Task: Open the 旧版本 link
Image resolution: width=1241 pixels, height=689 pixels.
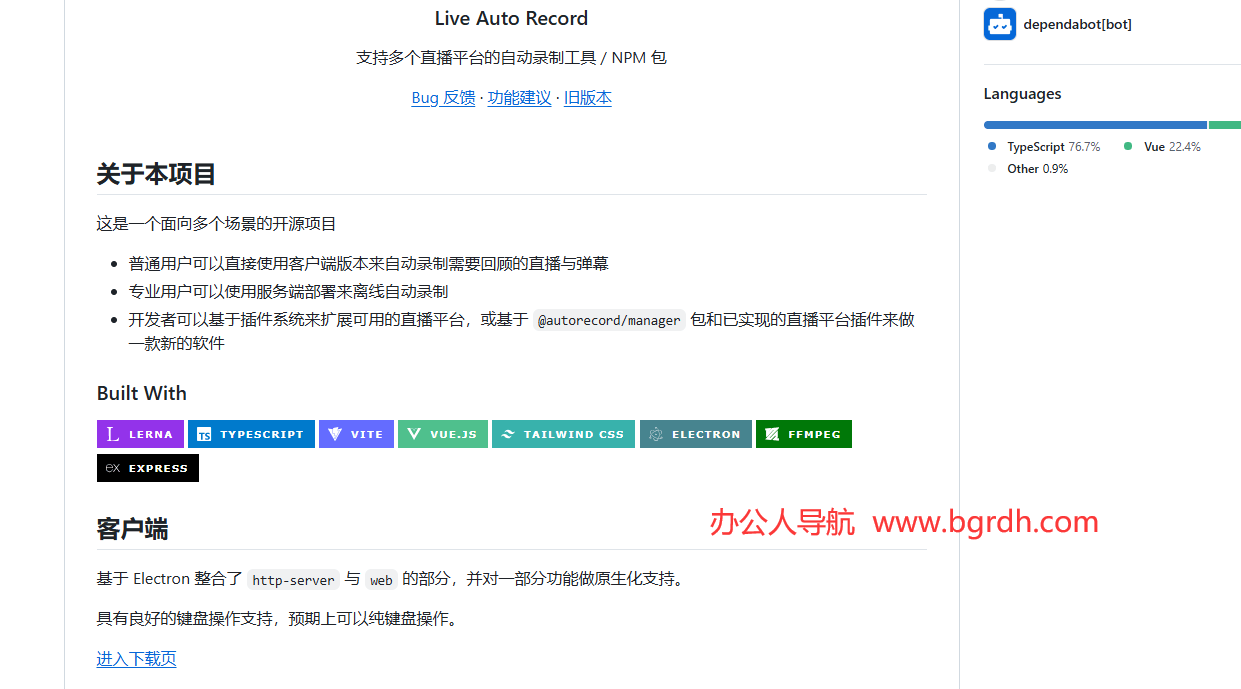Action: [x=588, y=97]
